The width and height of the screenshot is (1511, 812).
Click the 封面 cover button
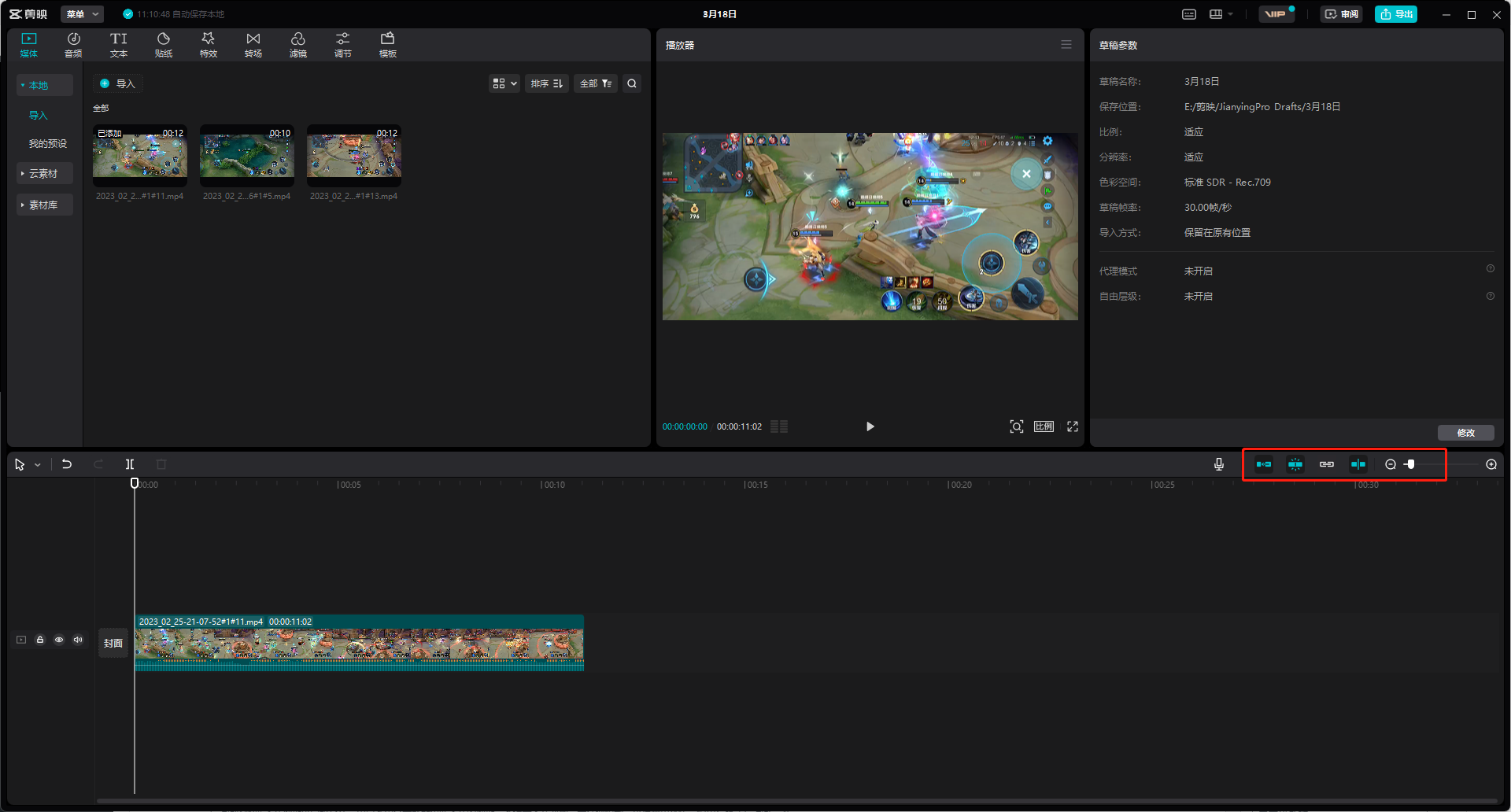coord(113,643)
